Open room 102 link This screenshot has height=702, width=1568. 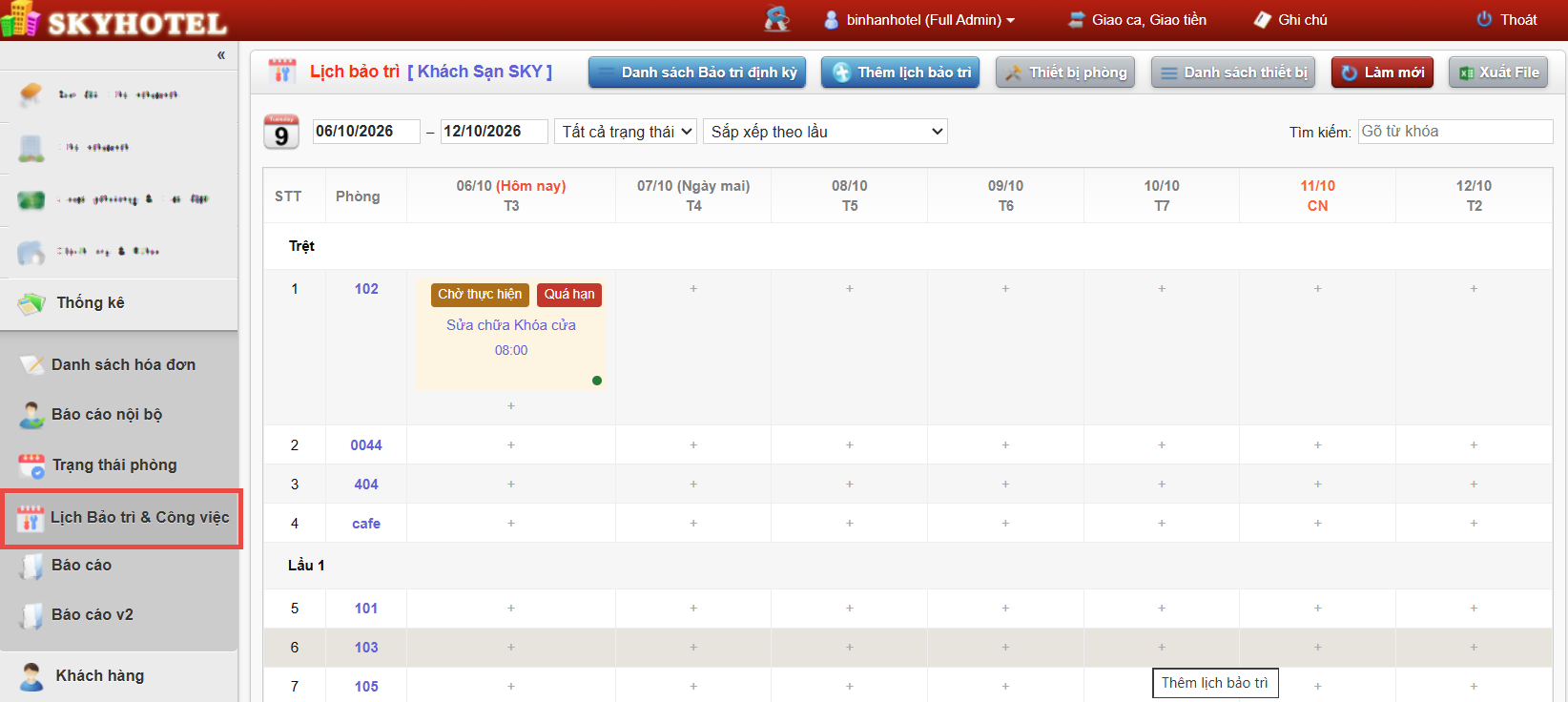point(366,289)
